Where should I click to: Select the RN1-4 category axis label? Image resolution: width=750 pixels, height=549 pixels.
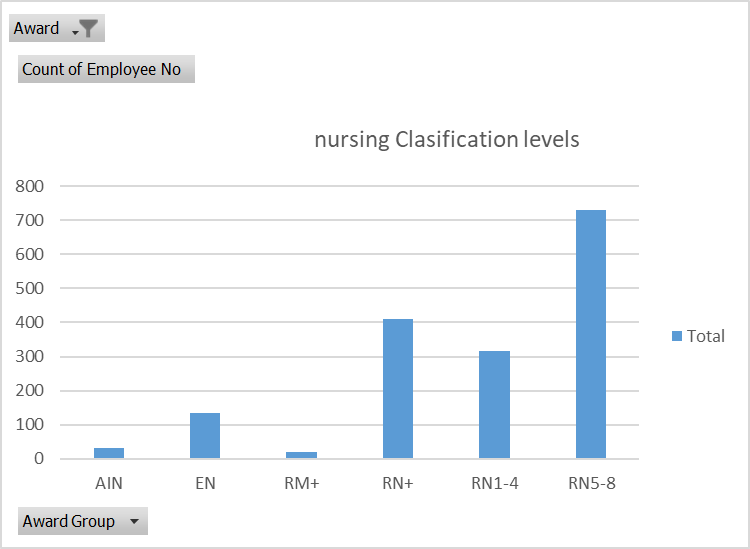pos(494,483)
